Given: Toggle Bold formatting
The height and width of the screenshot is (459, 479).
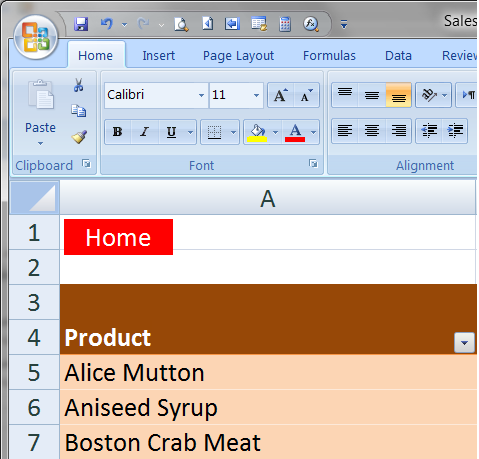Looking at the screenshot, I should click(x=117, y=132).
